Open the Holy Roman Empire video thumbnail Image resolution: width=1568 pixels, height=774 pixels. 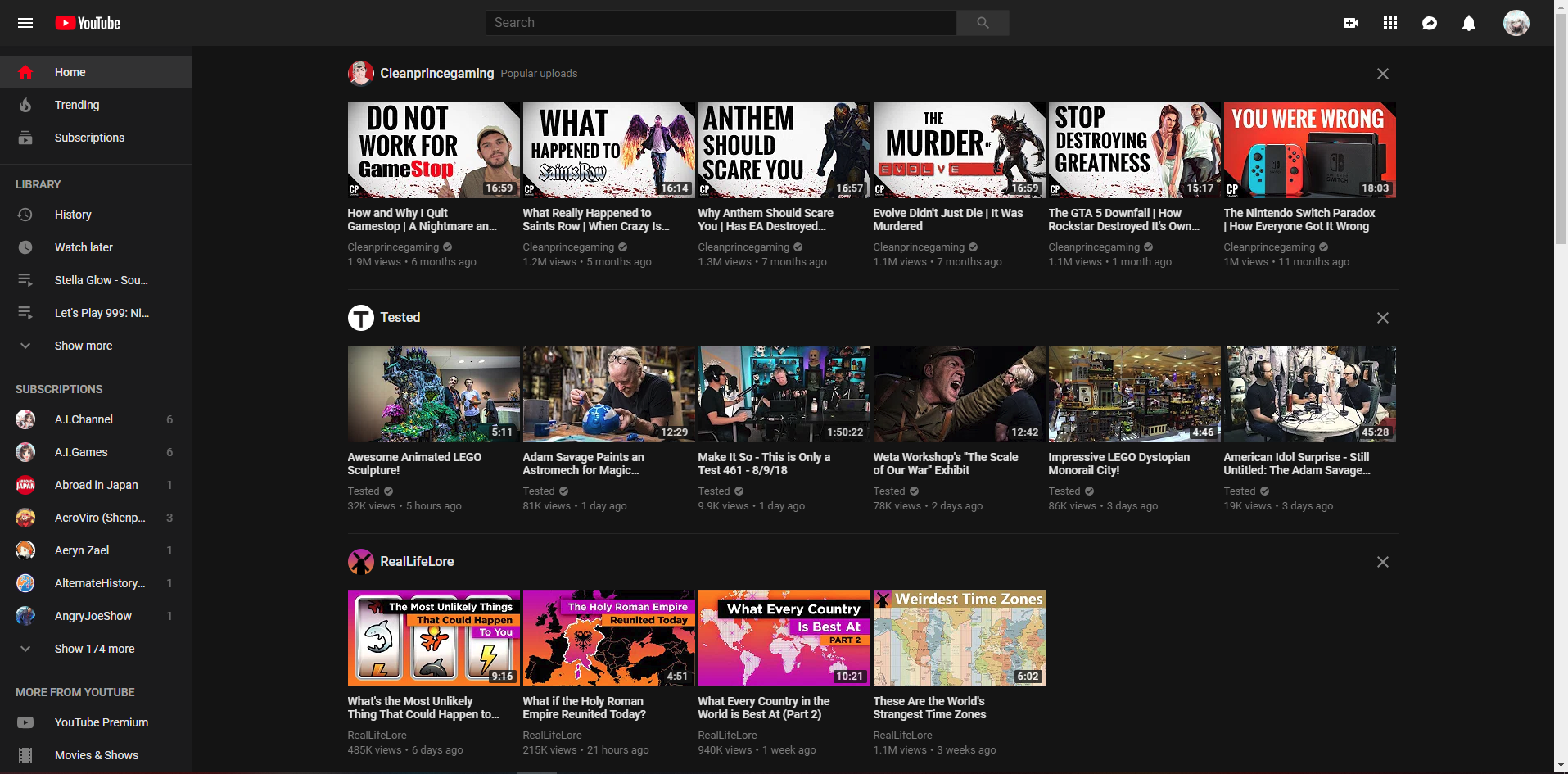(609, 638)
